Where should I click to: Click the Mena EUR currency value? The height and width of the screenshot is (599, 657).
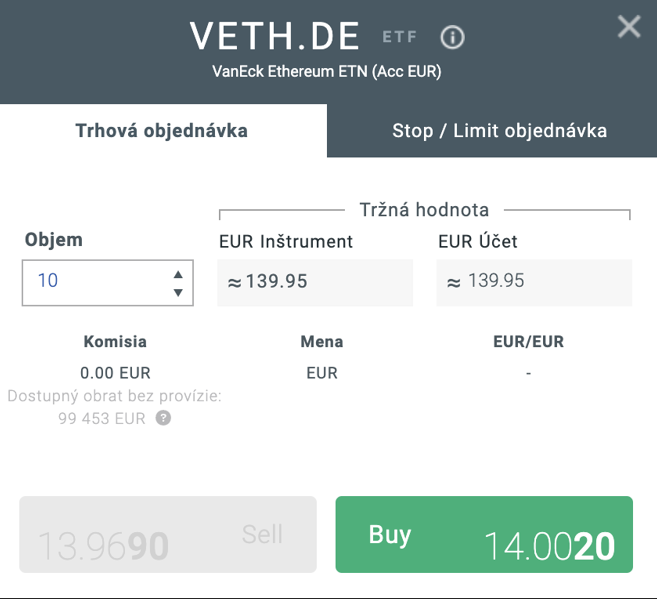tap(322, 373)
